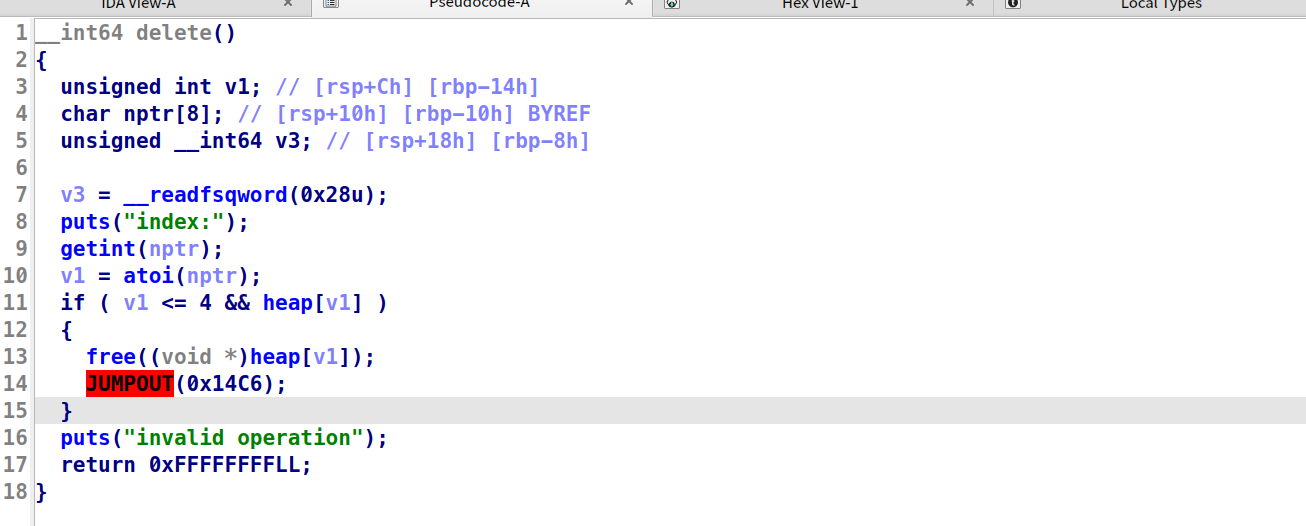Select the Pseudocode-A tab

[x=479, y=4]
